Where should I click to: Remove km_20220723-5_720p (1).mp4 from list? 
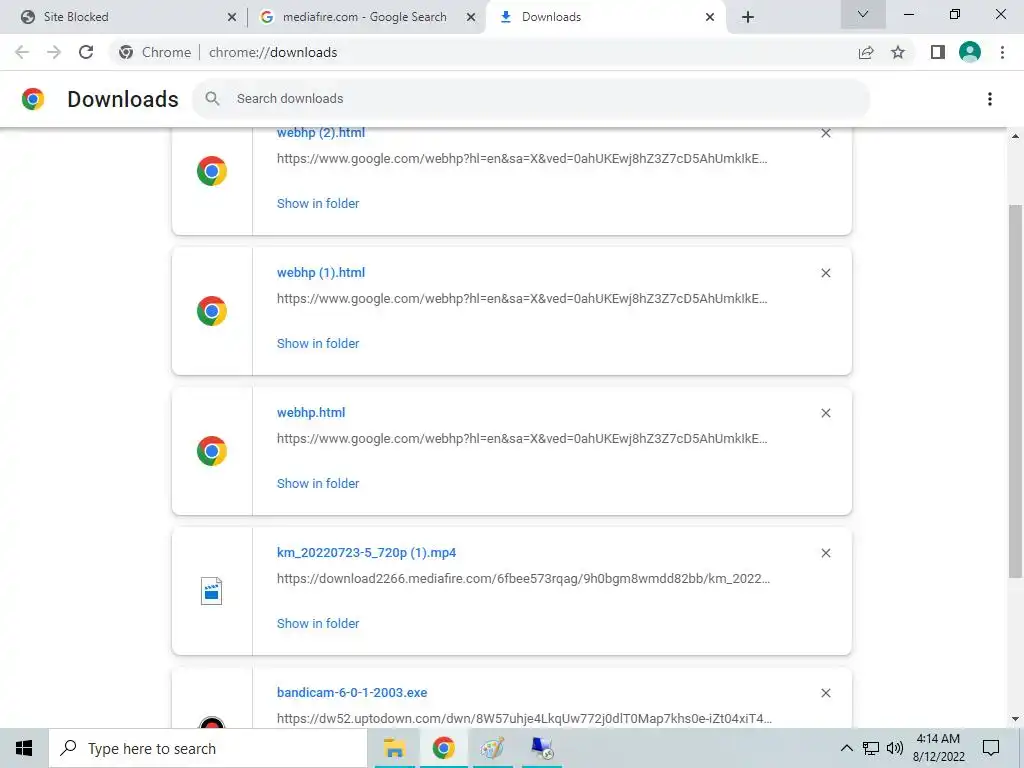(825, 553)
